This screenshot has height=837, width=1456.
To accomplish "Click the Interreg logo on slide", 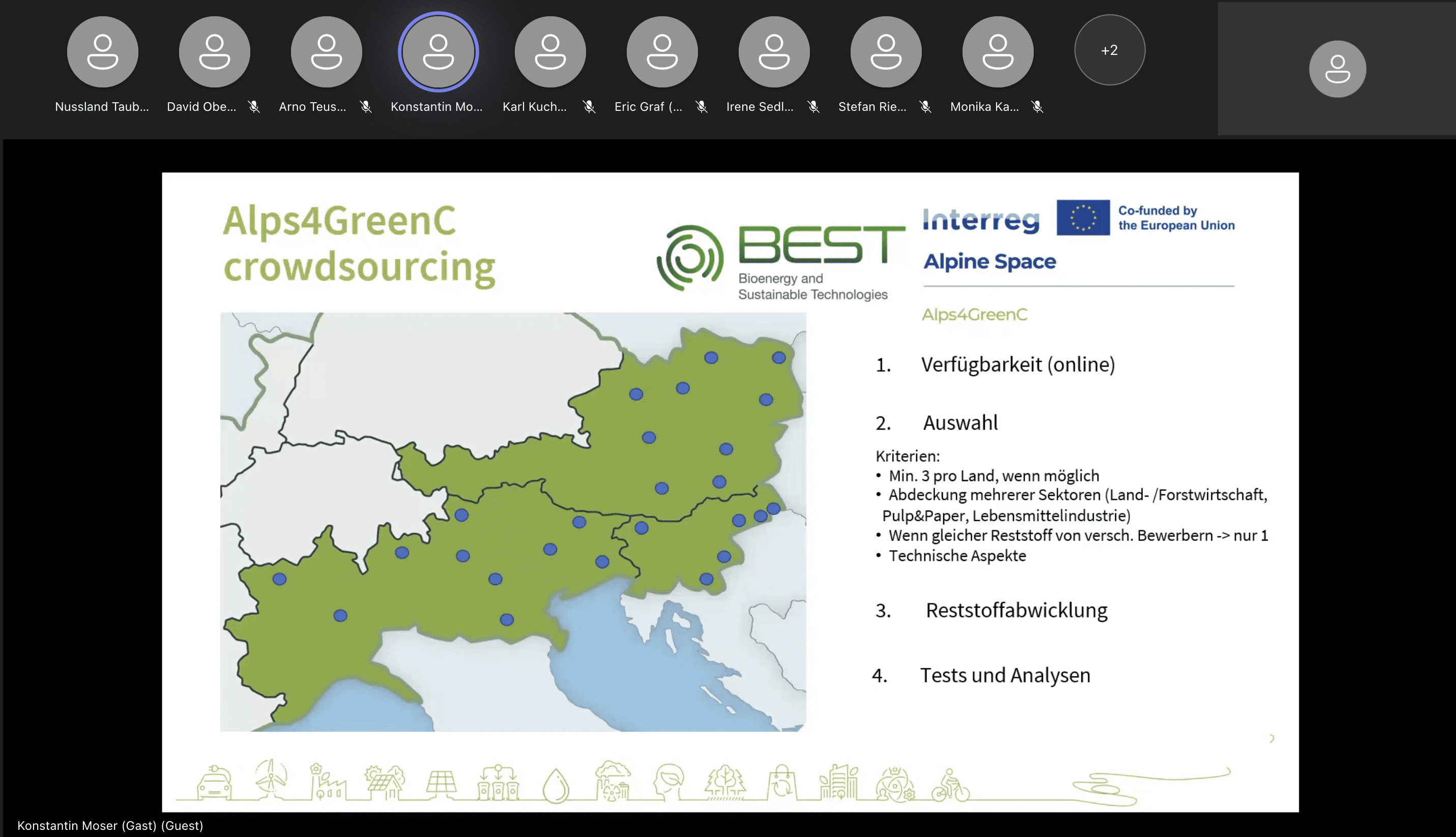I will click(981, 220).
